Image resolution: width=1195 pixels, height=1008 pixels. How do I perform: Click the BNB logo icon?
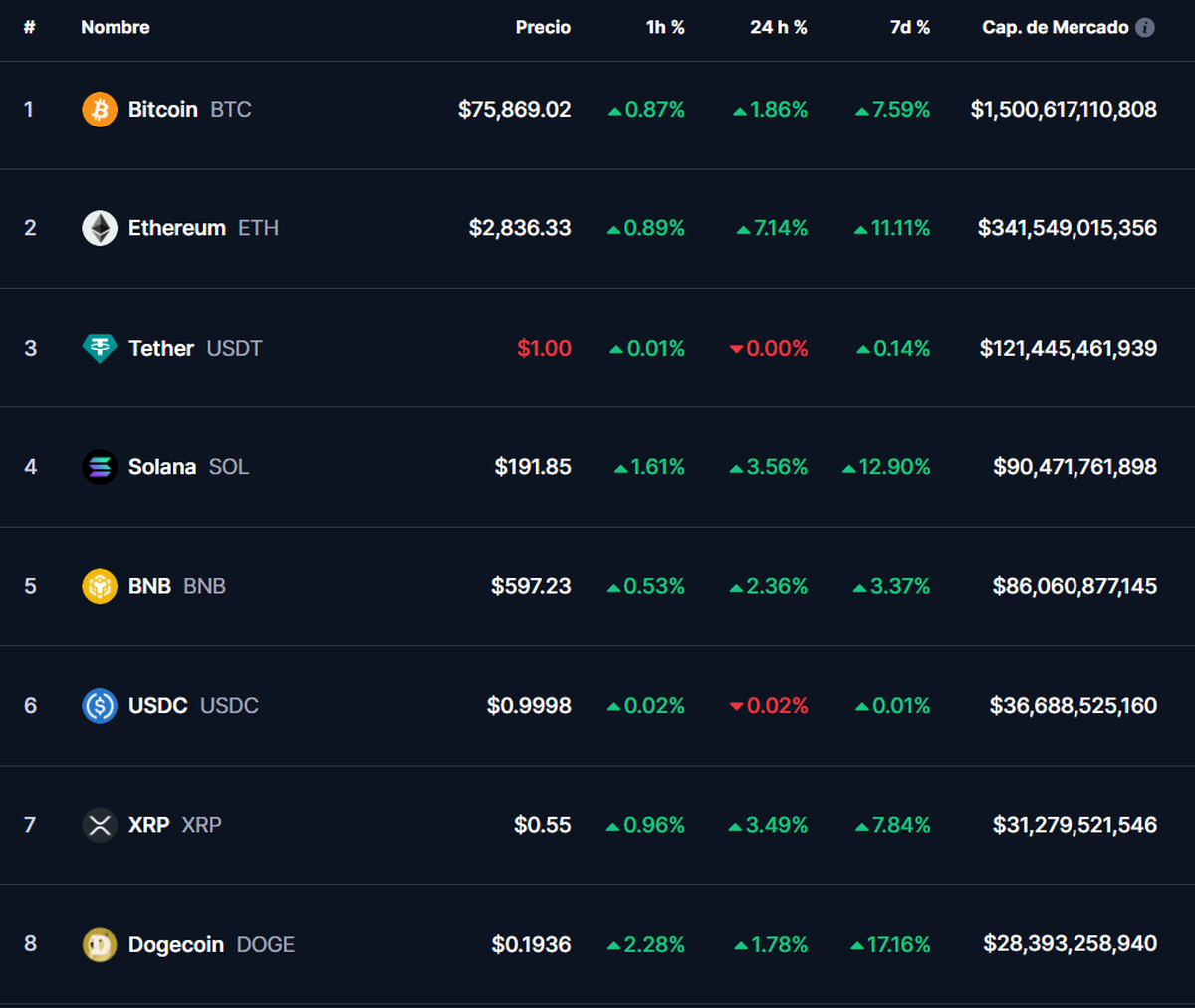pyautogui.click(x=100, y=586)
